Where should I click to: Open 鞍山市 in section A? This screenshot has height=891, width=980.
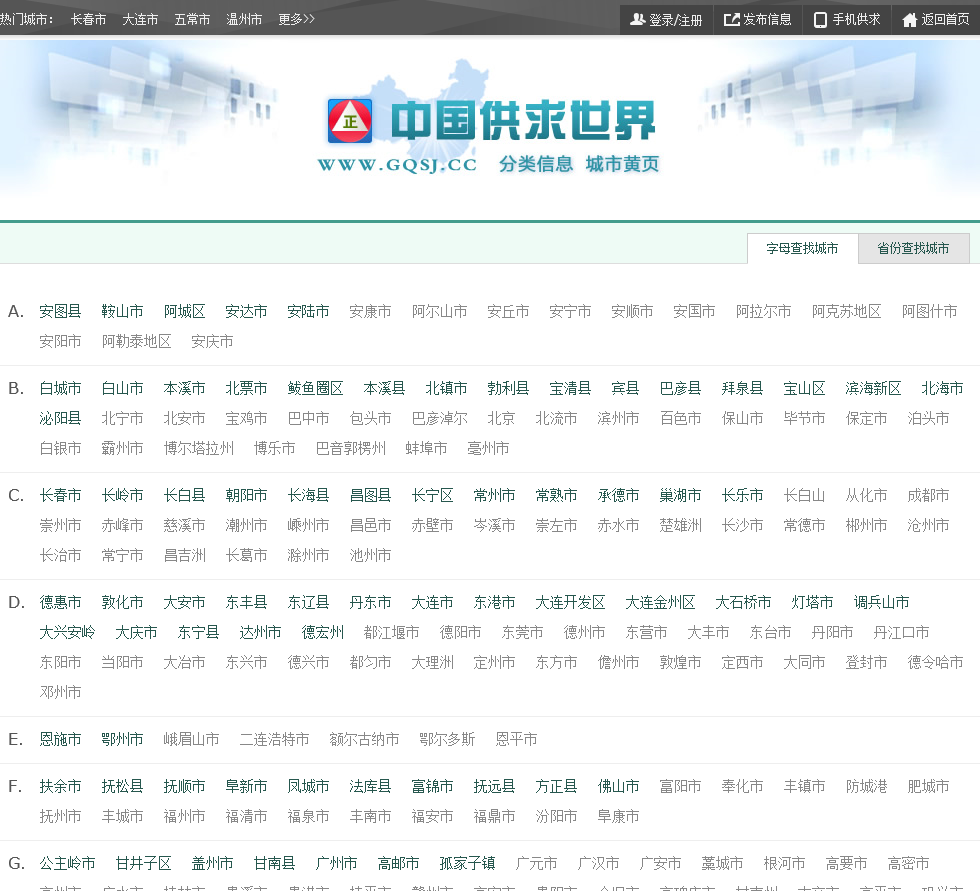122,311
